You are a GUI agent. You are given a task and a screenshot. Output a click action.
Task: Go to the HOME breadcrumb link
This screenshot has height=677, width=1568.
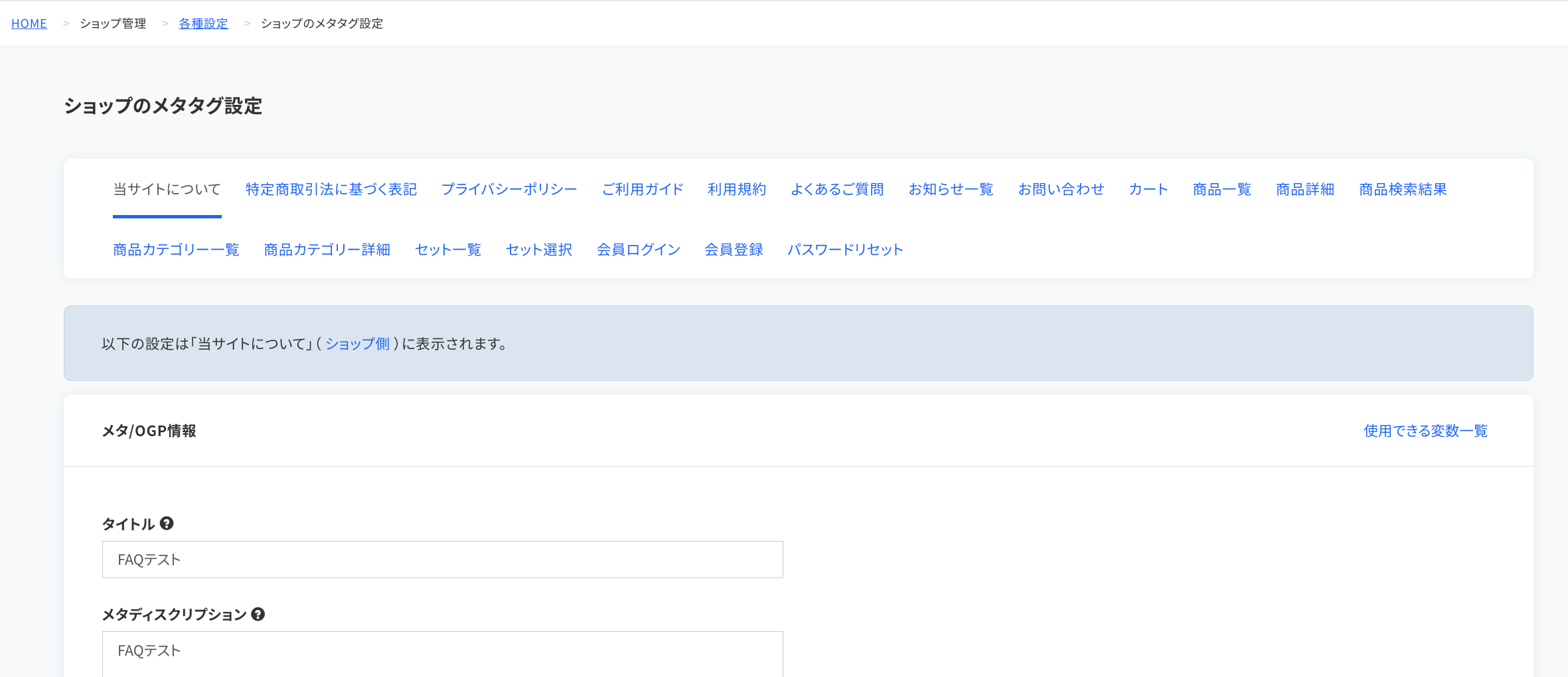pyautogui.click(x=29, y=23)
